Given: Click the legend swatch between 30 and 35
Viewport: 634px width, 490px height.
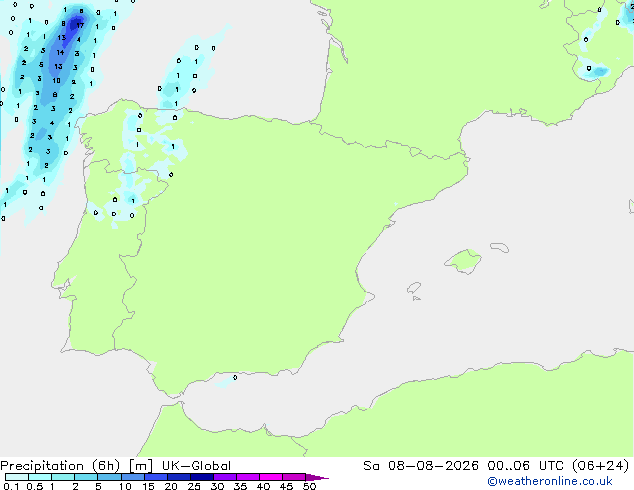Looking at the screenshot, I should pos(225,477).
